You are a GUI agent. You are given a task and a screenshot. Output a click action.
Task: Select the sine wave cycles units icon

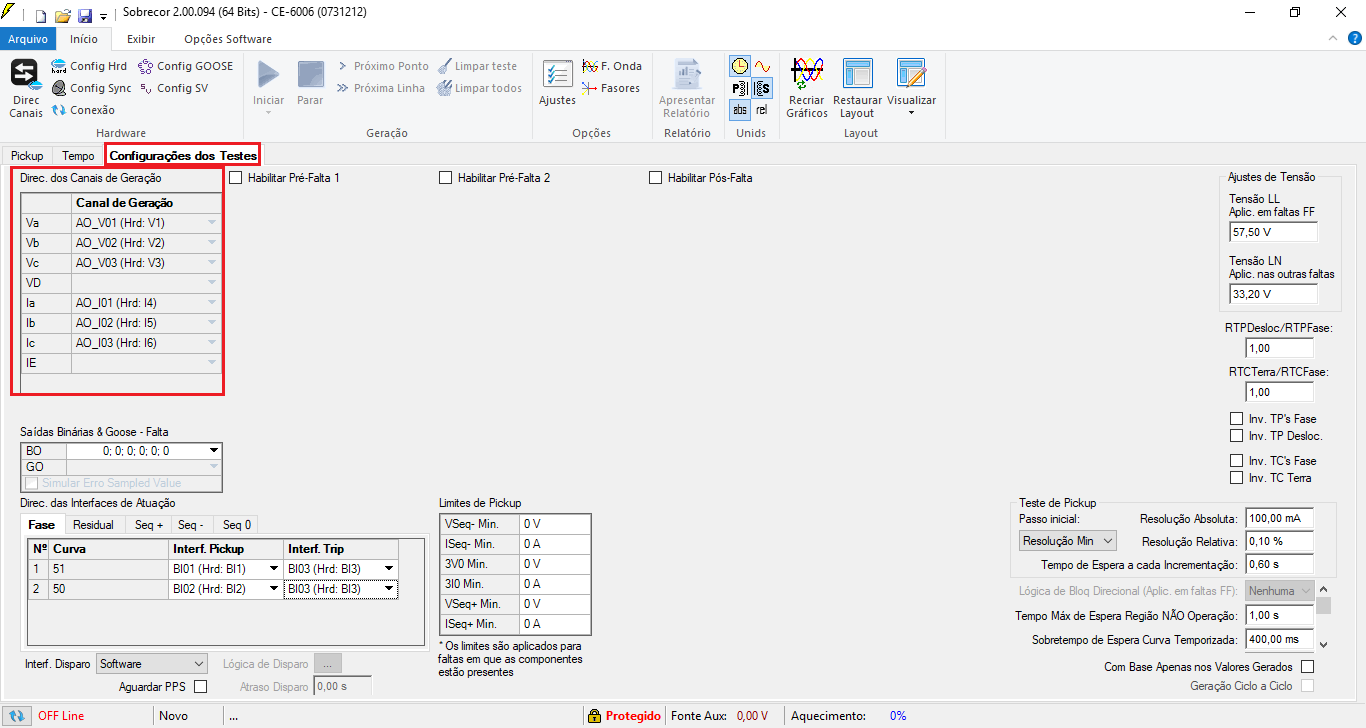[762, 66]
